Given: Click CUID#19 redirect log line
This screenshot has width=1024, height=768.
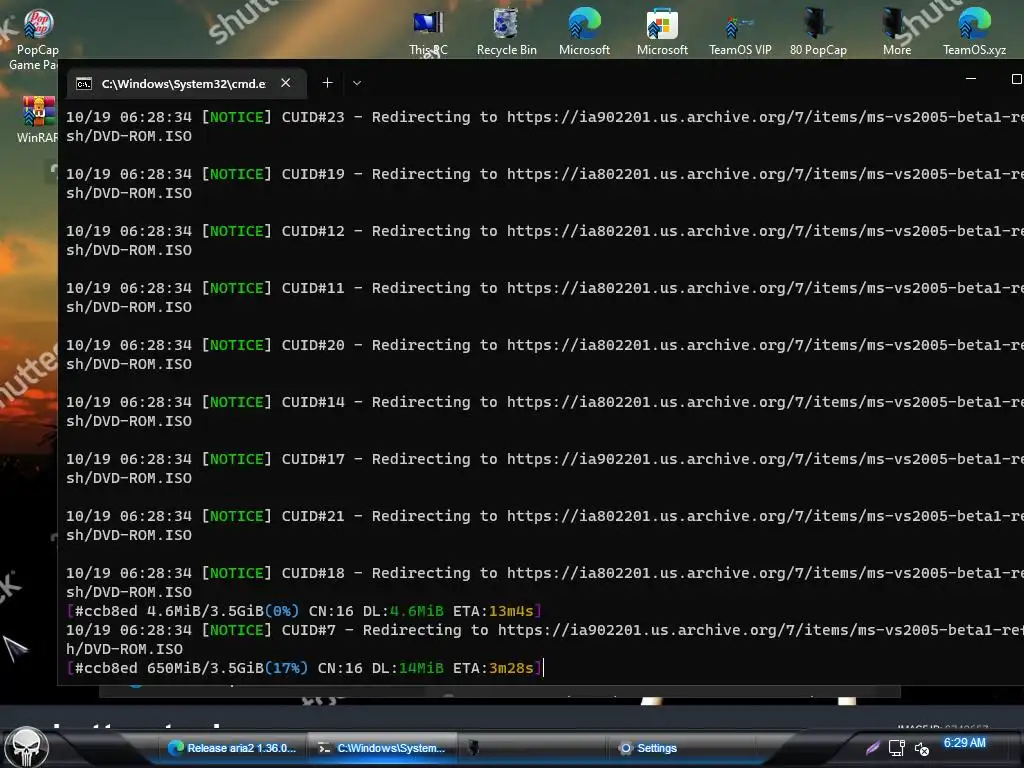Looking at the screenshot, I should click(x=545, y=184).
